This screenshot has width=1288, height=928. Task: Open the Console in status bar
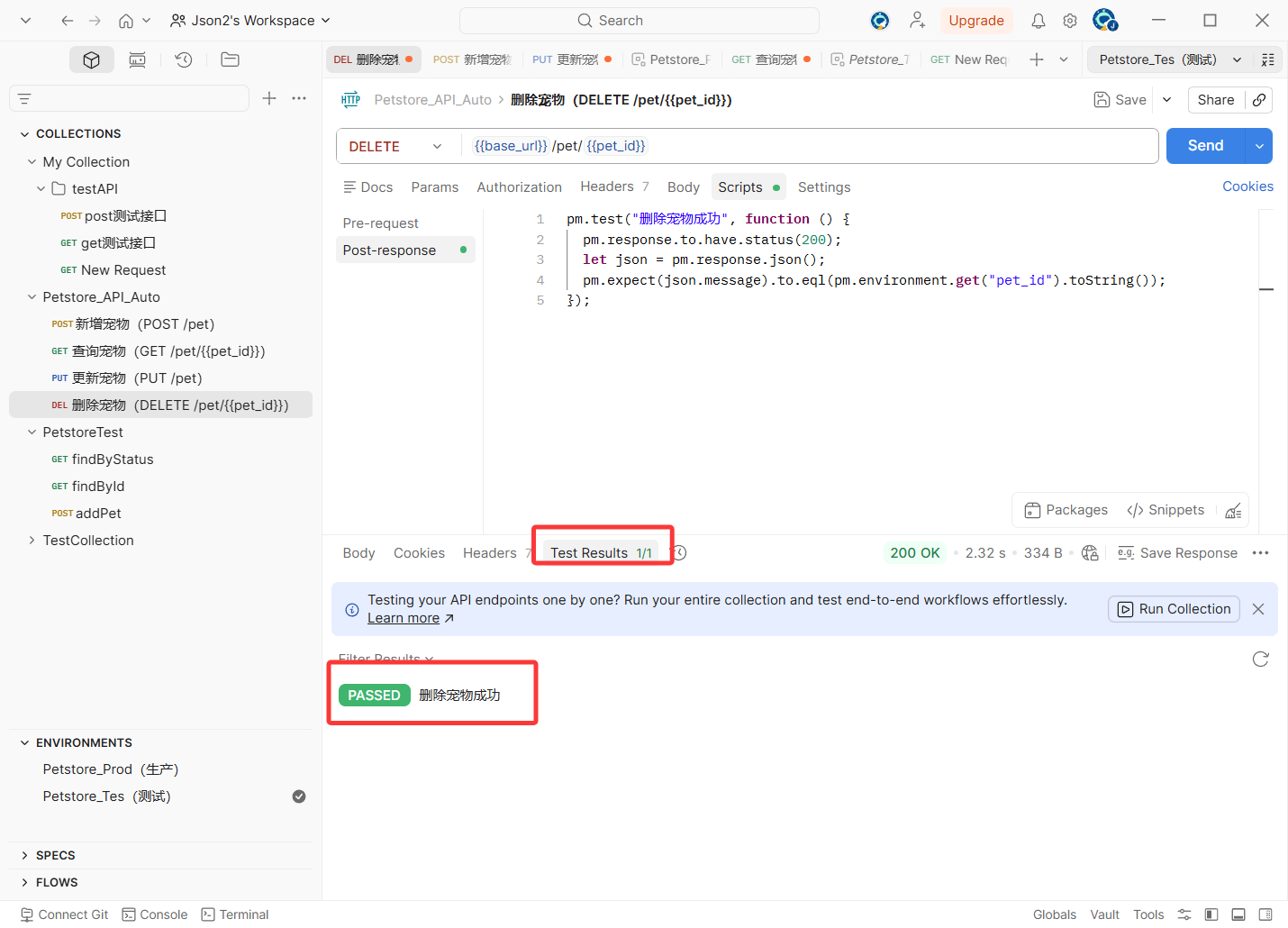pyautogui.click(x=155, y=914)
